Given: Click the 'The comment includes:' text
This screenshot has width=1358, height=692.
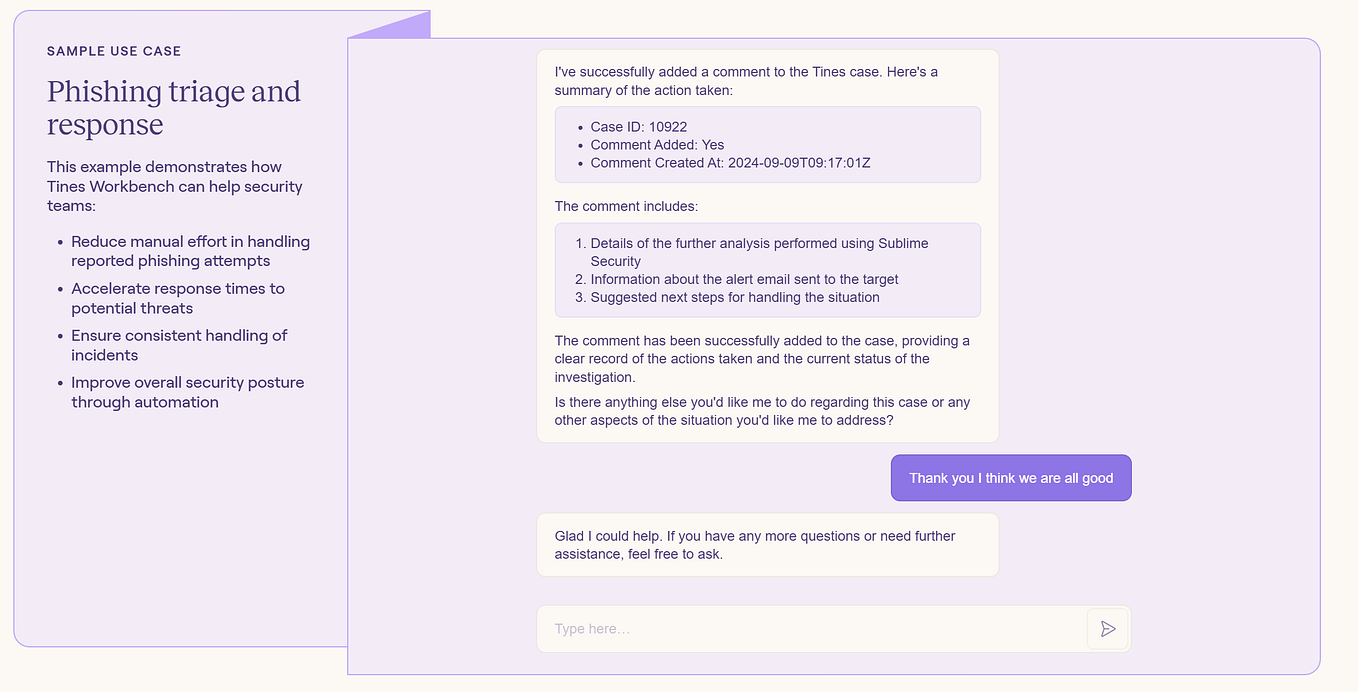Looking at the screenshot, I should coord(626,206).
